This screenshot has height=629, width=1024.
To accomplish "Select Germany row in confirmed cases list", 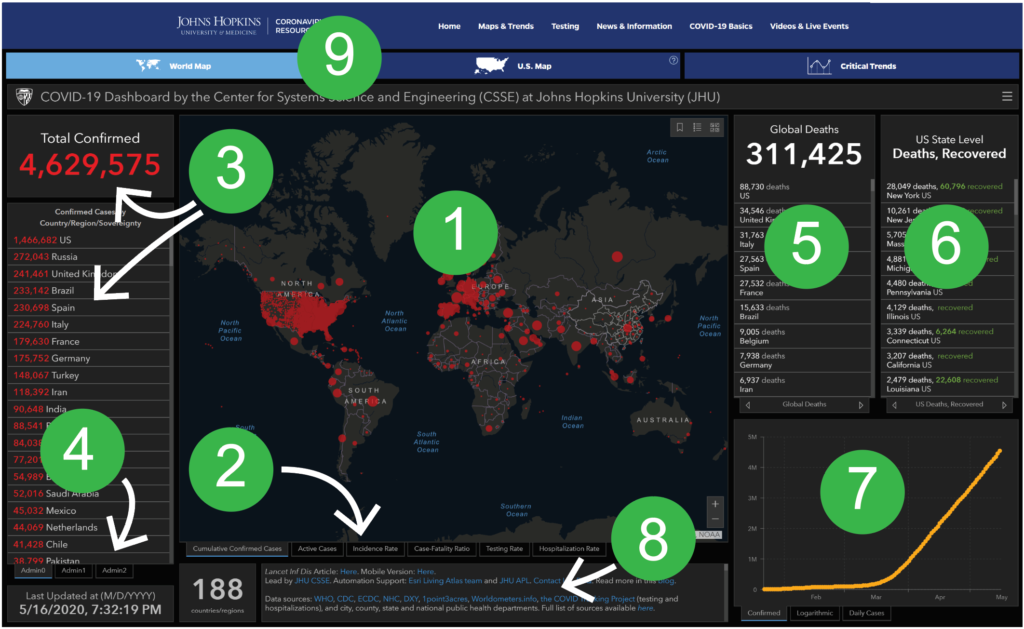I will pos(89,359).
